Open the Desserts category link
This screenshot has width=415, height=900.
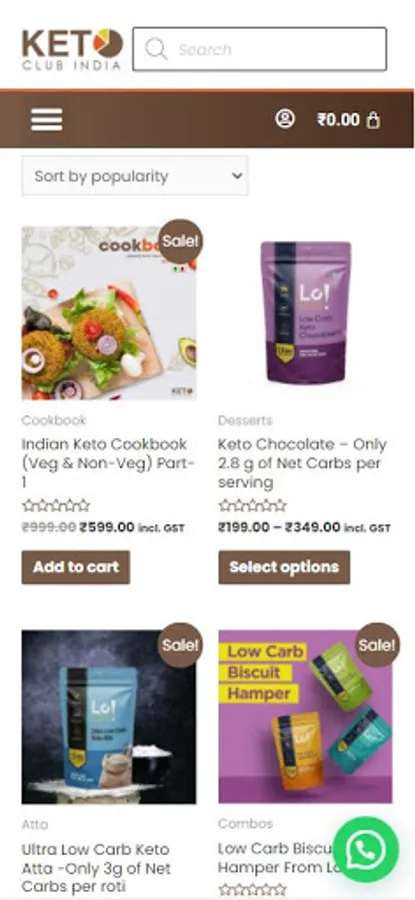[x=245, y=420]
